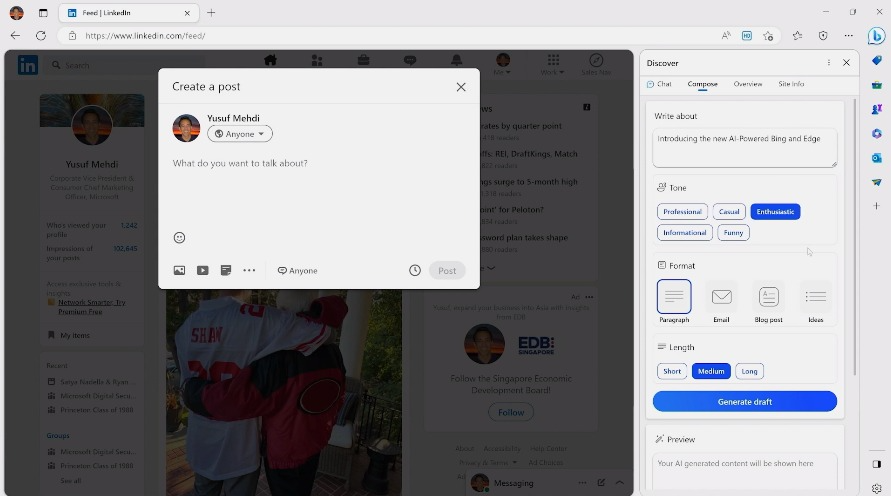
Task: Open the Notifications bell icon
Action: click(456, 60)
